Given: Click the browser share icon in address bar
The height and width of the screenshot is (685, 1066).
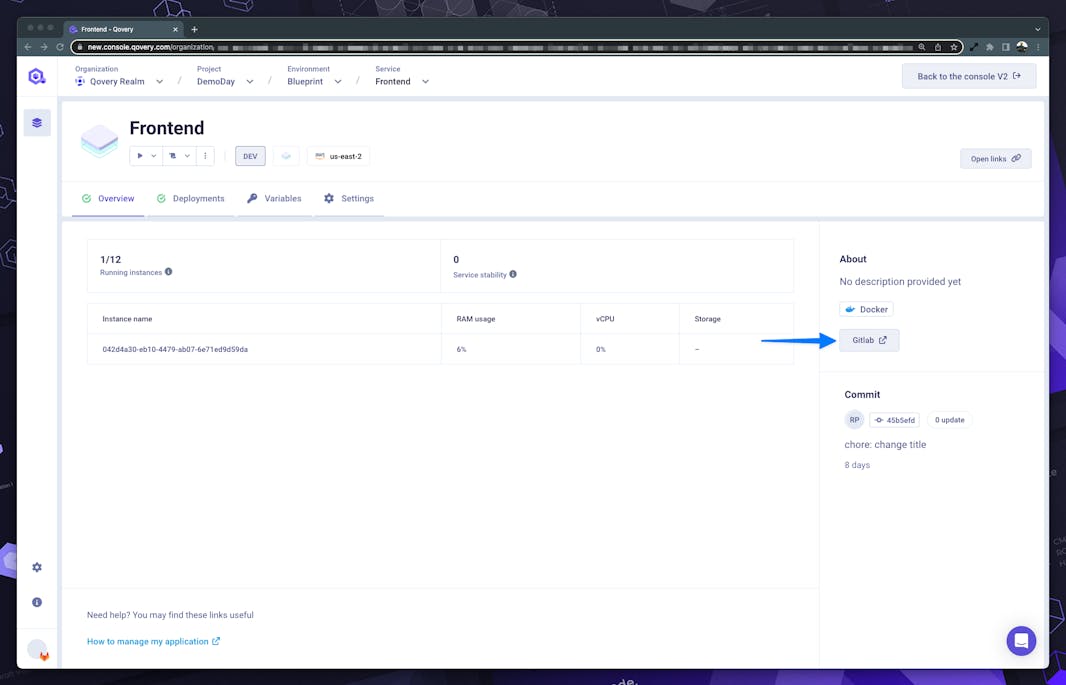Looking at the screenshot, I should pos(938,47).
